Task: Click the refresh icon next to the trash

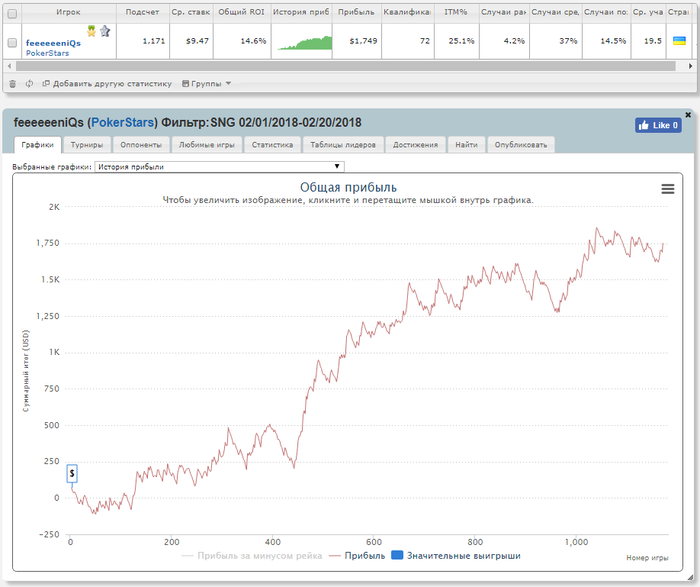Action: 29,83
